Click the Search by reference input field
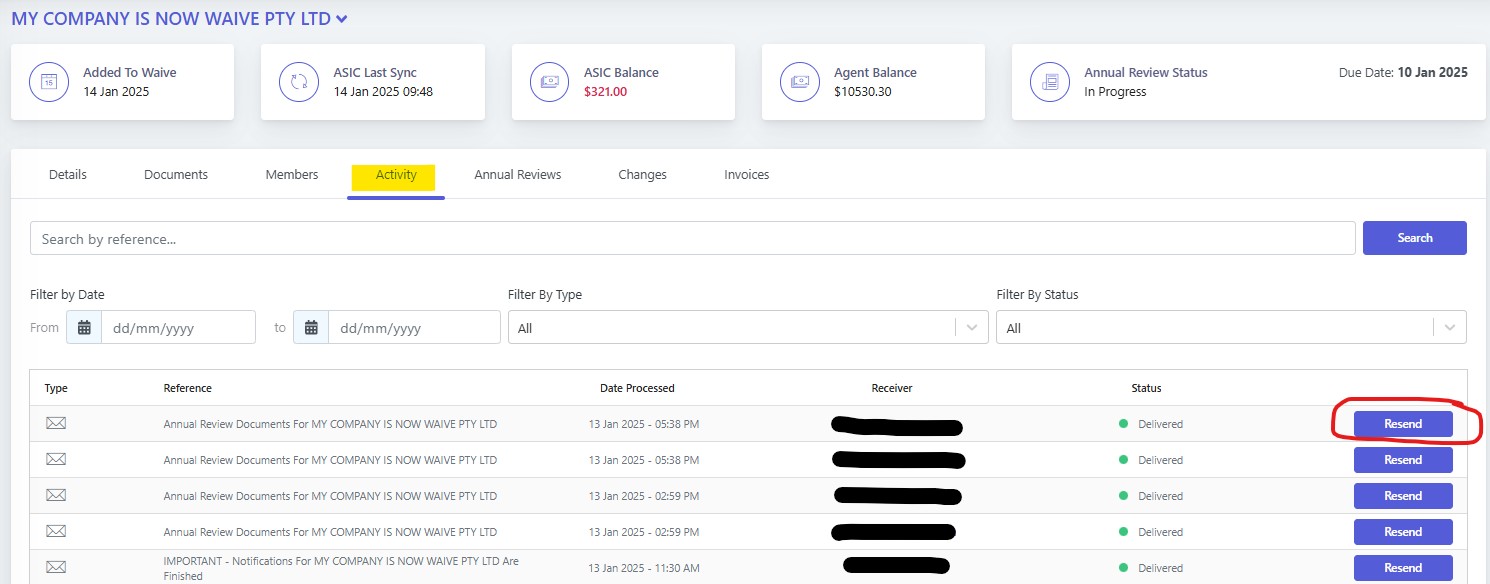 coord(692,239)
